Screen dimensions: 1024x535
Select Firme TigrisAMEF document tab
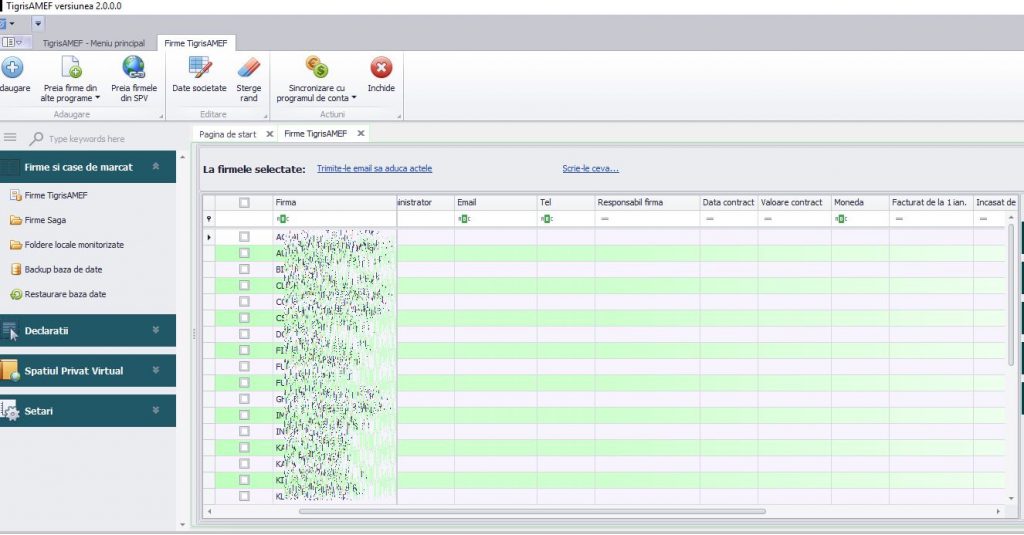coord(315,133)
